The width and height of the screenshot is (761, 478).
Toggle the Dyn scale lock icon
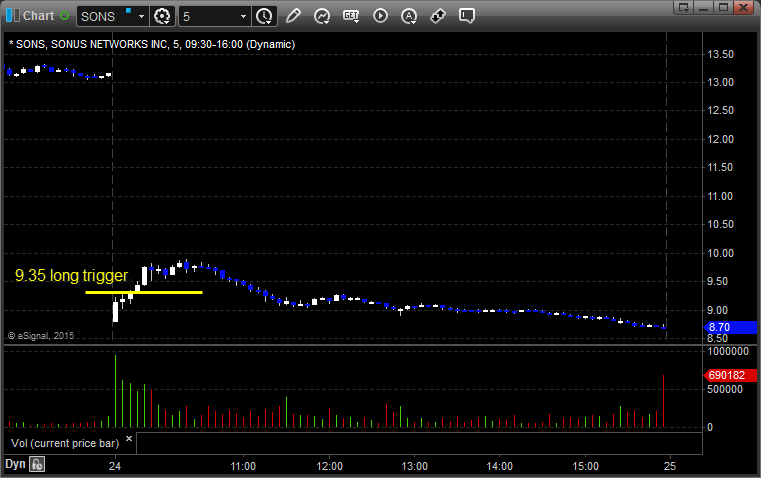click(x=37, y=464)
